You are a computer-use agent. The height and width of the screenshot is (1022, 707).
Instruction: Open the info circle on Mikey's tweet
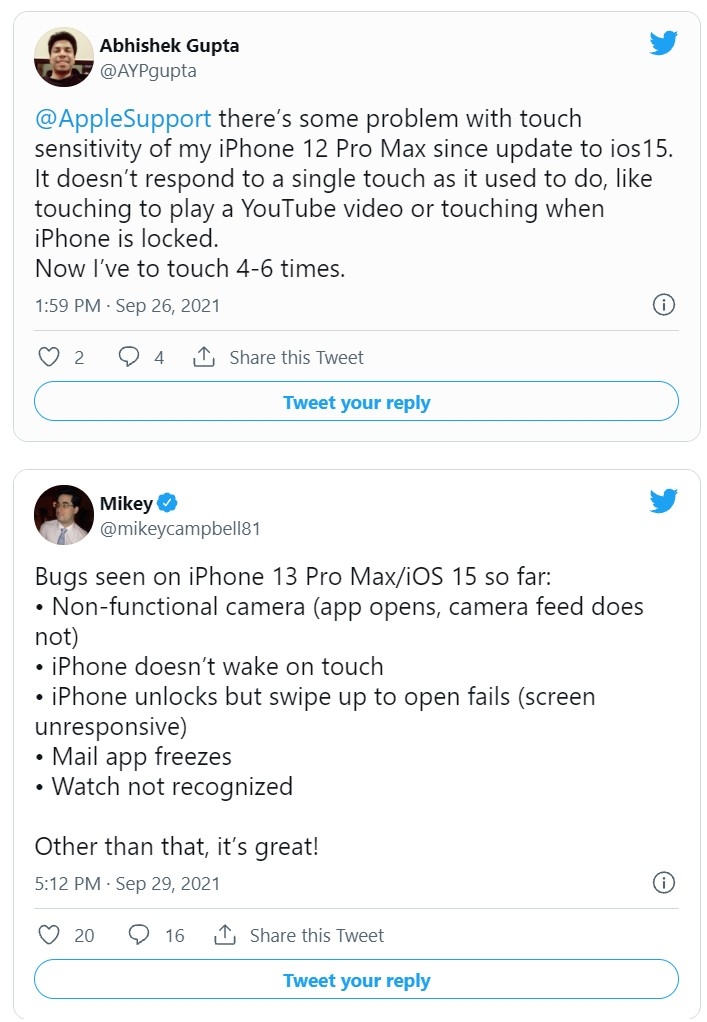pyautogui.click(x=663, y=883)
